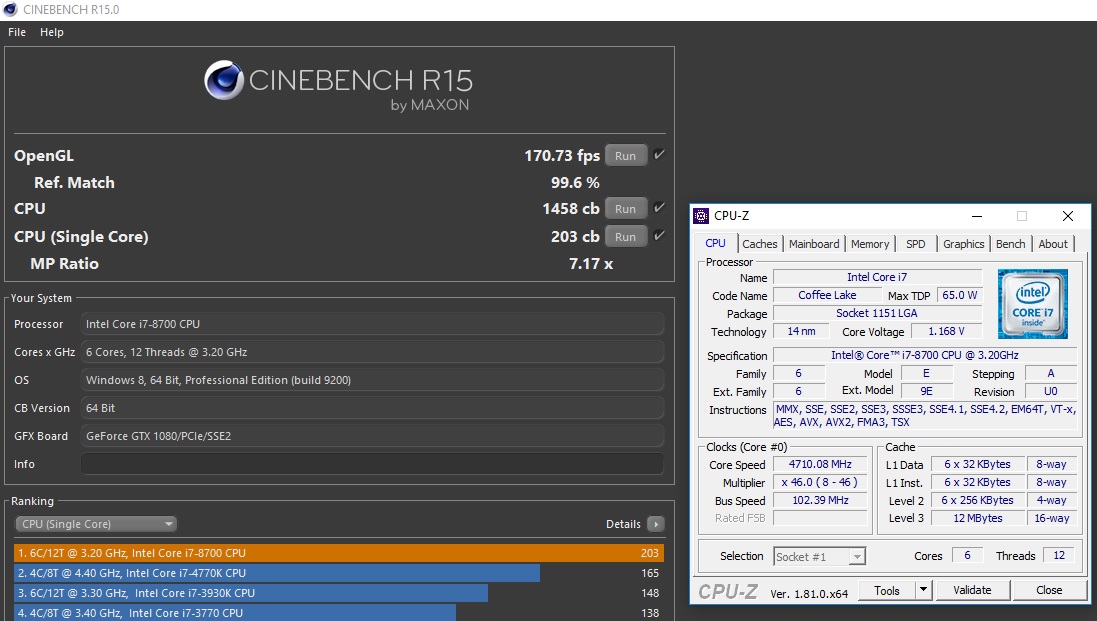The height and width of the screenshot is (621, 1097).
Task: Select ranking row 1 Intel Core i7-8700 CPU
Action: coord(339,553)
